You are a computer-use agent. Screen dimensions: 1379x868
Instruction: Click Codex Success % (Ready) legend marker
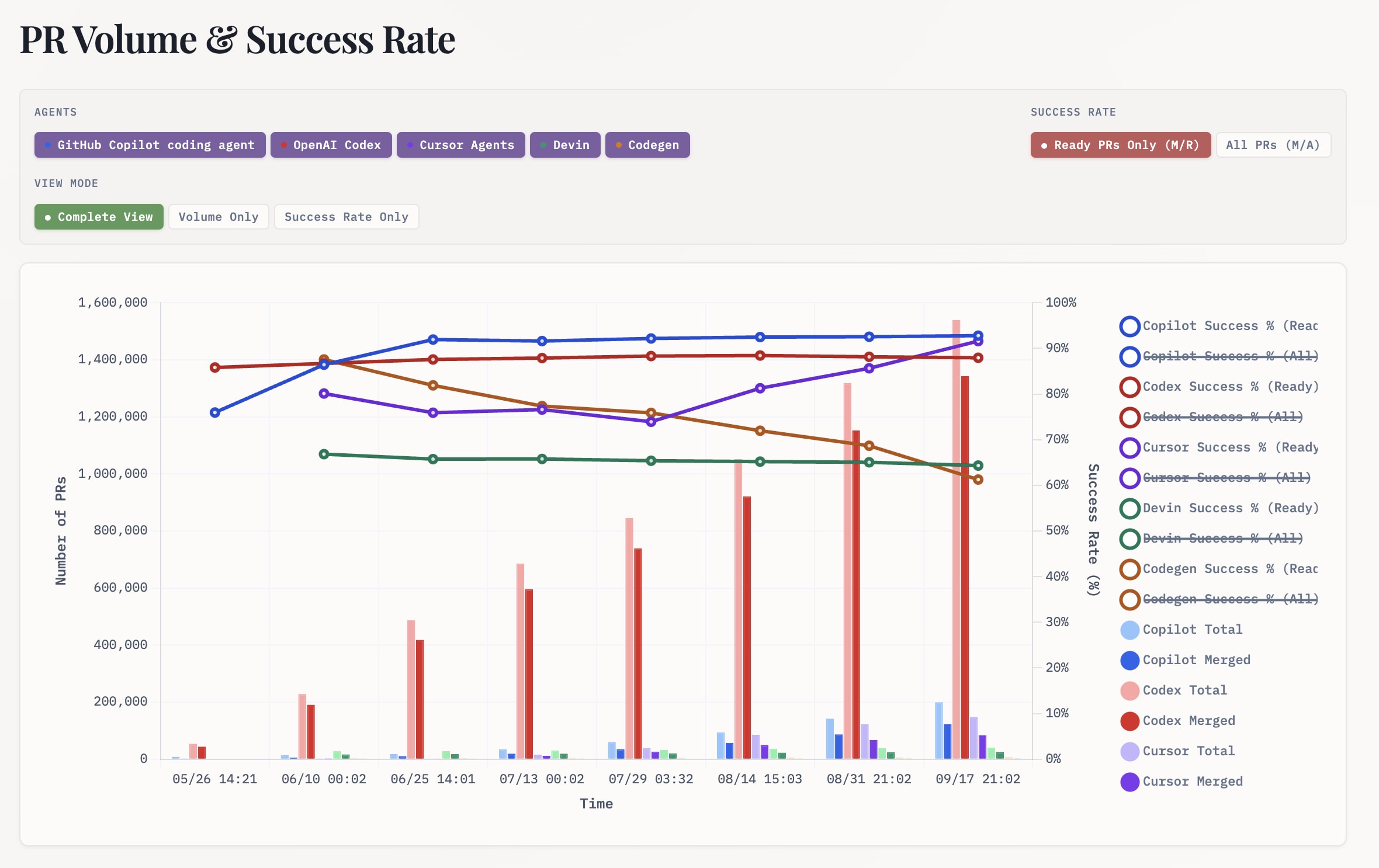point(1129,387)
